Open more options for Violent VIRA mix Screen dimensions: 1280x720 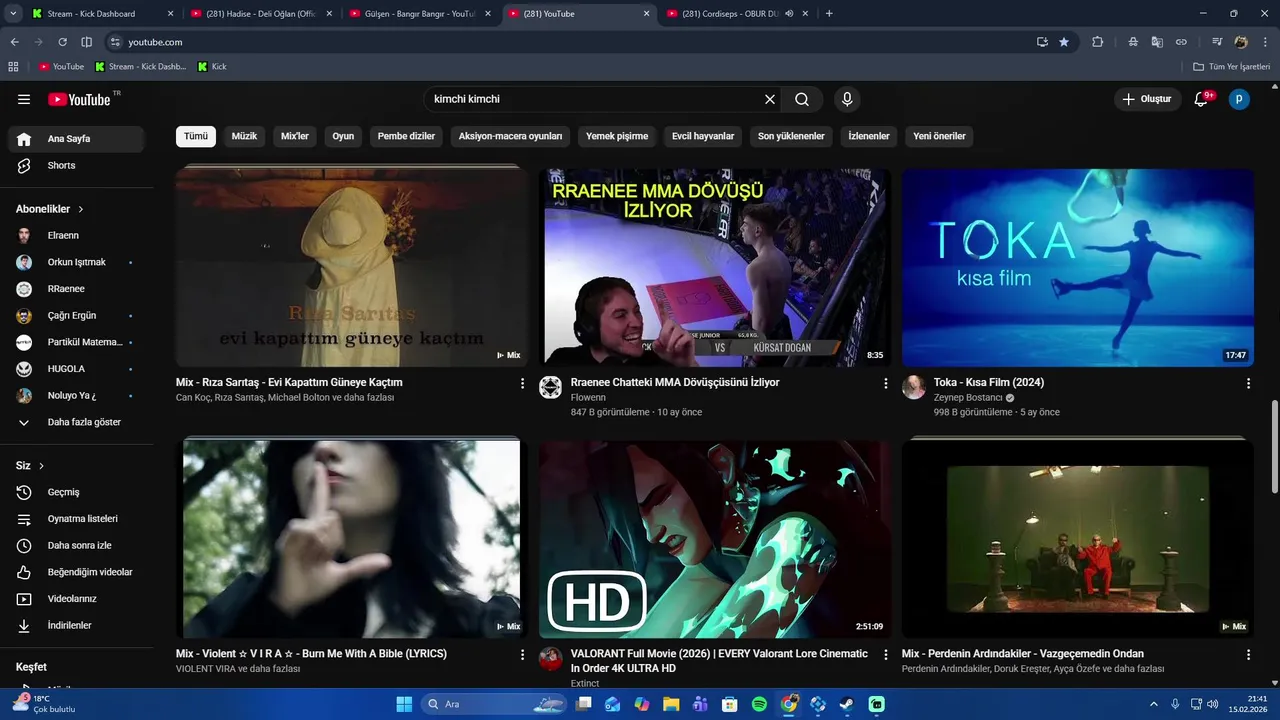[522, 654]
